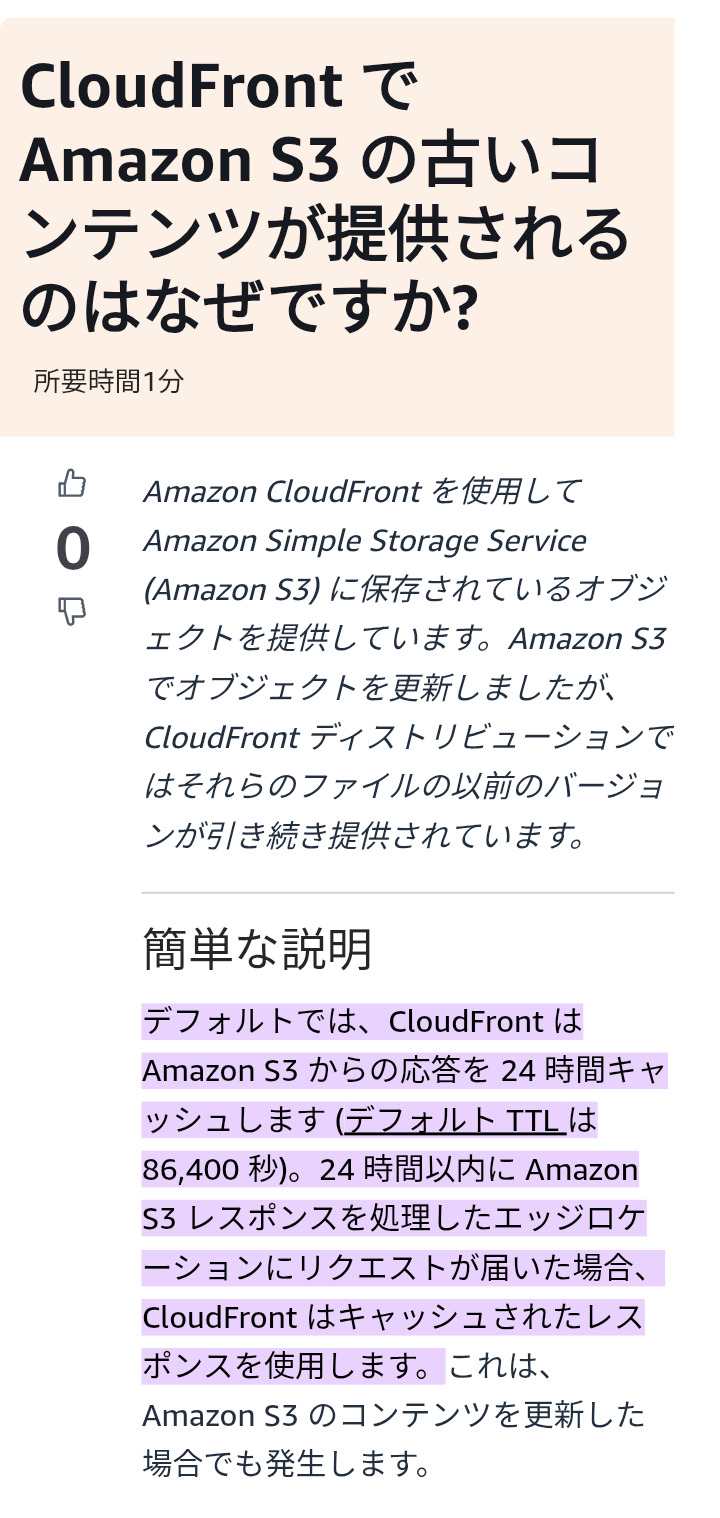Click the line "Amazon S3 のコンテンツを更新した"

(x=393, y=1415)
